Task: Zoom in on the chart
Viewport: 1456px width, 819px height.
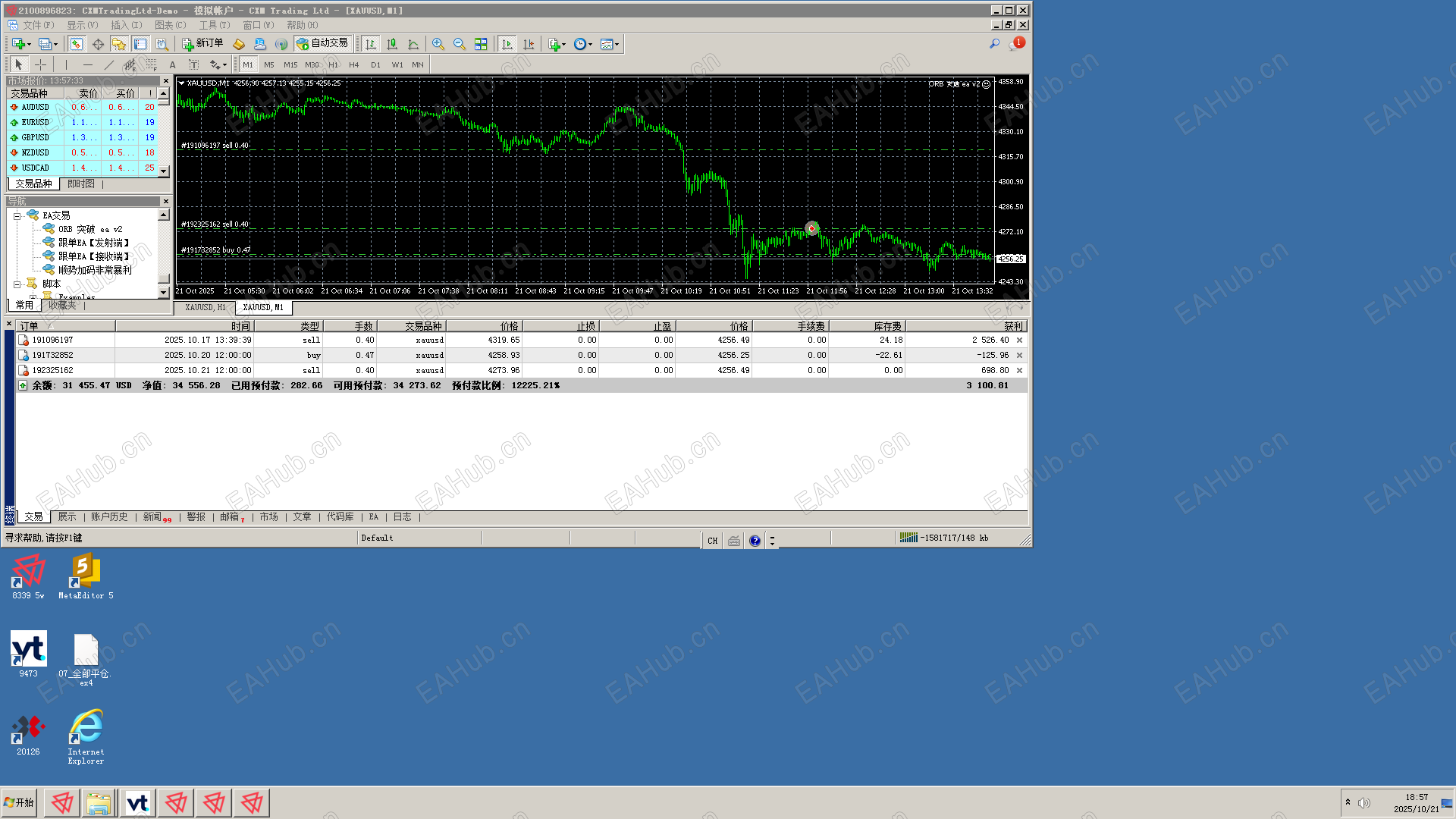Action: (438, 44)
